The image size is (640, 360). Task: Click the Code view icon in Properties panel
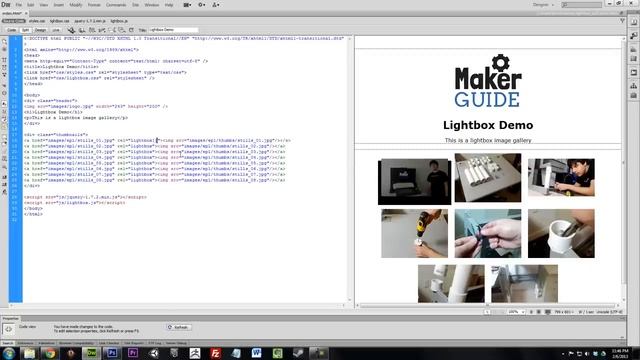pyautogui.click(x=8, y=329)
